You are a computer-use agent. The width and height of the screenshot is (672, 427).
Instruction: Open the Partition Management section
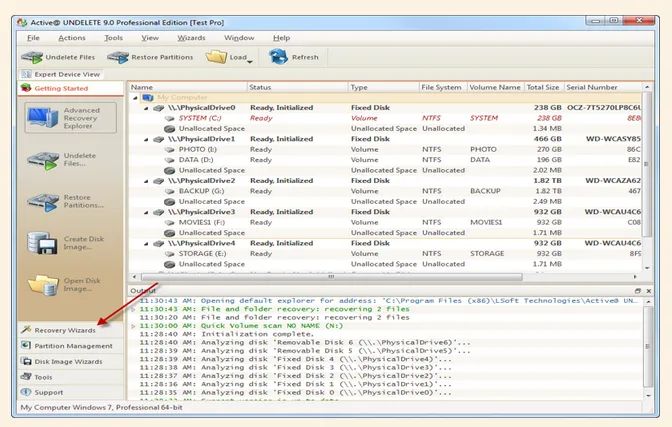point(73,345)
